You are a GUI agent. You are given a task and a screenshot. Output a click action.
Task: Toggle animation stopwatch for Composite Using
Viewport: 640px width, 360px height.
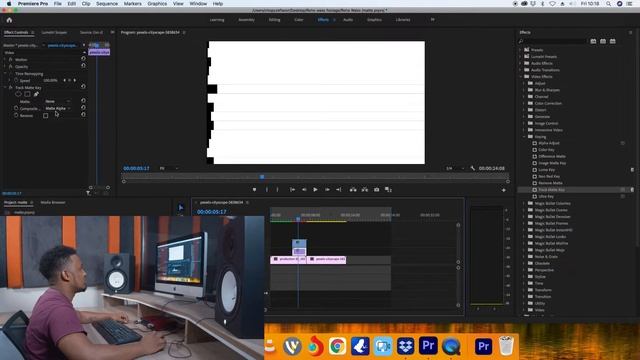16,108
